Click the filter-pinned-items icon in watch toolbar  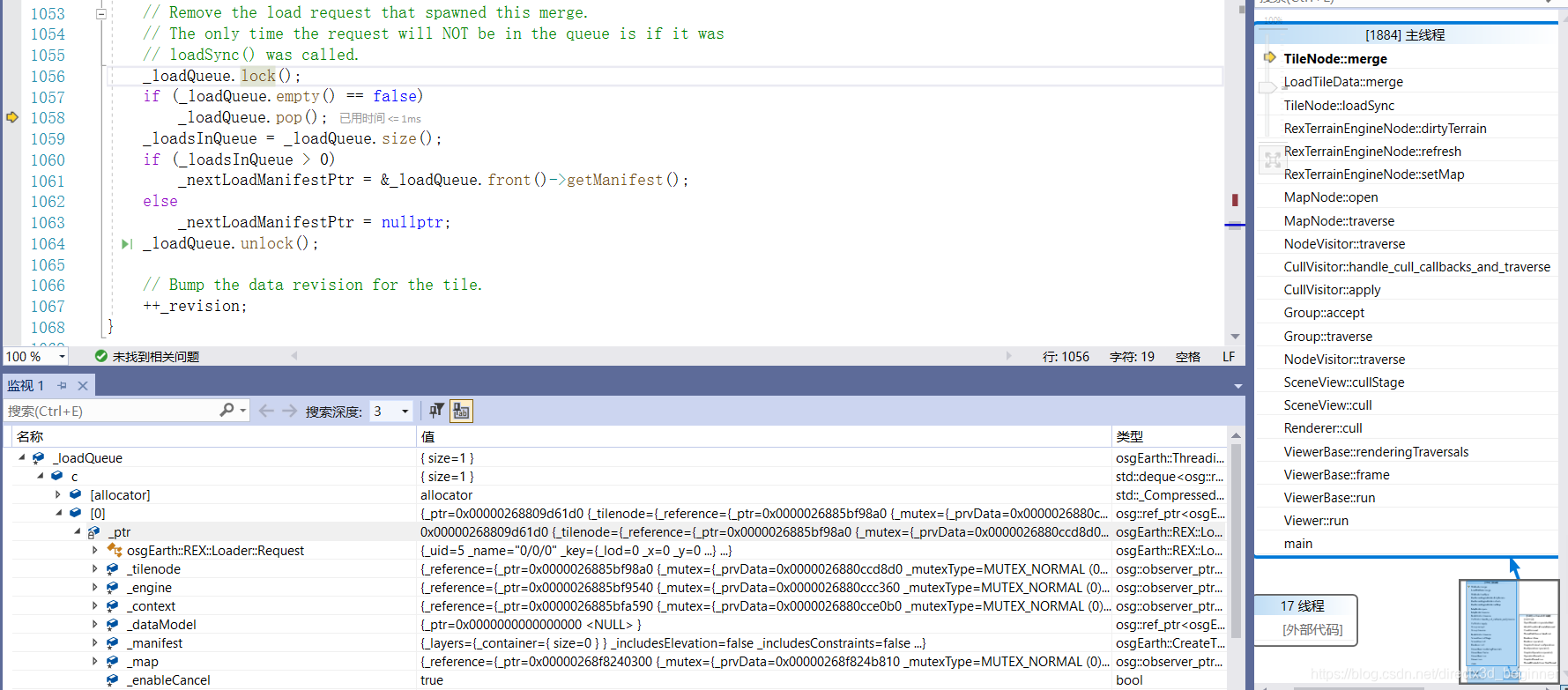(x=436, y=411)
